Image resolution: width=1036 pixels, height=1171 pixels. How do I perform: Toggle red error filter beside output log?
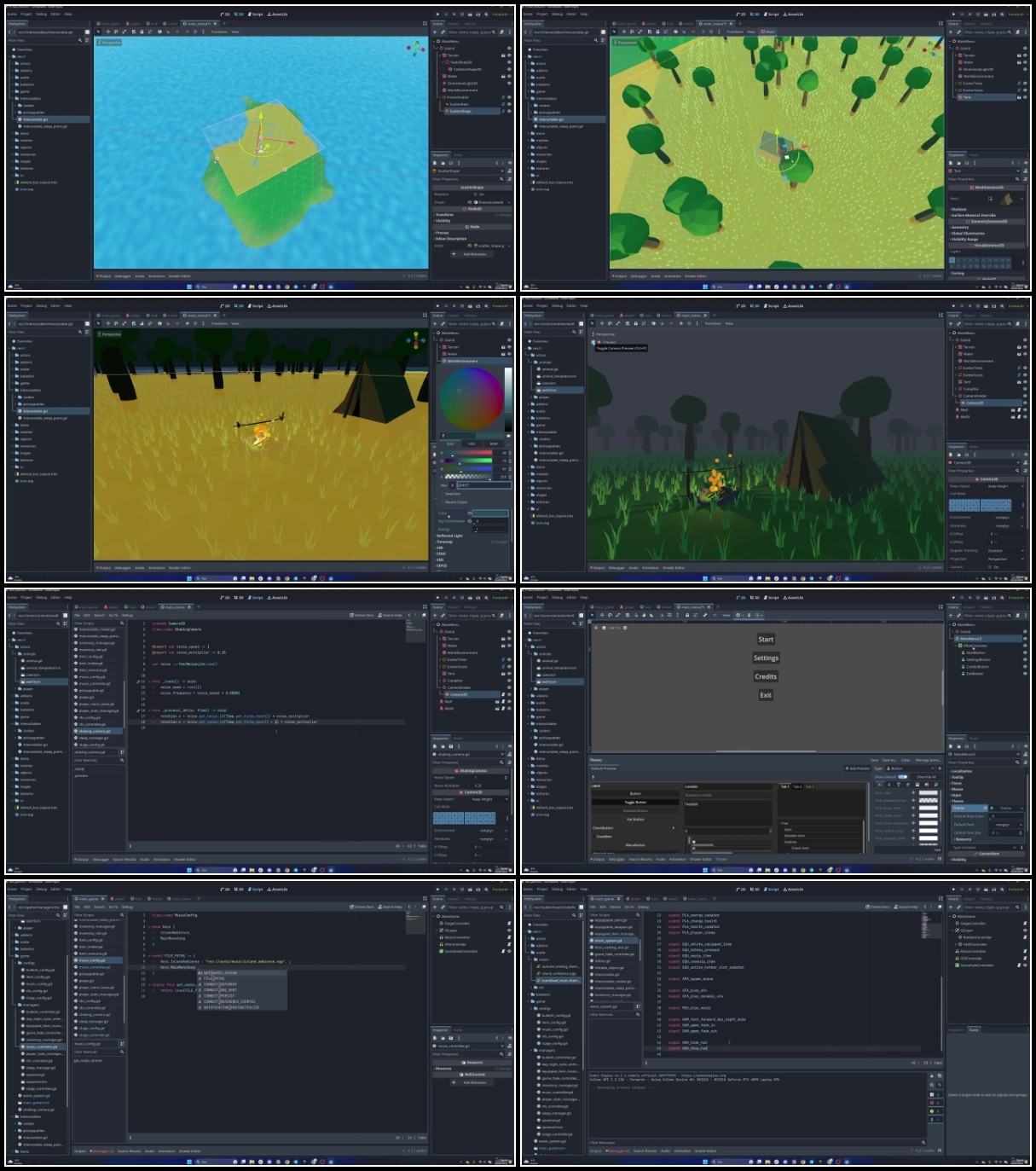(x=935, y=1103)
